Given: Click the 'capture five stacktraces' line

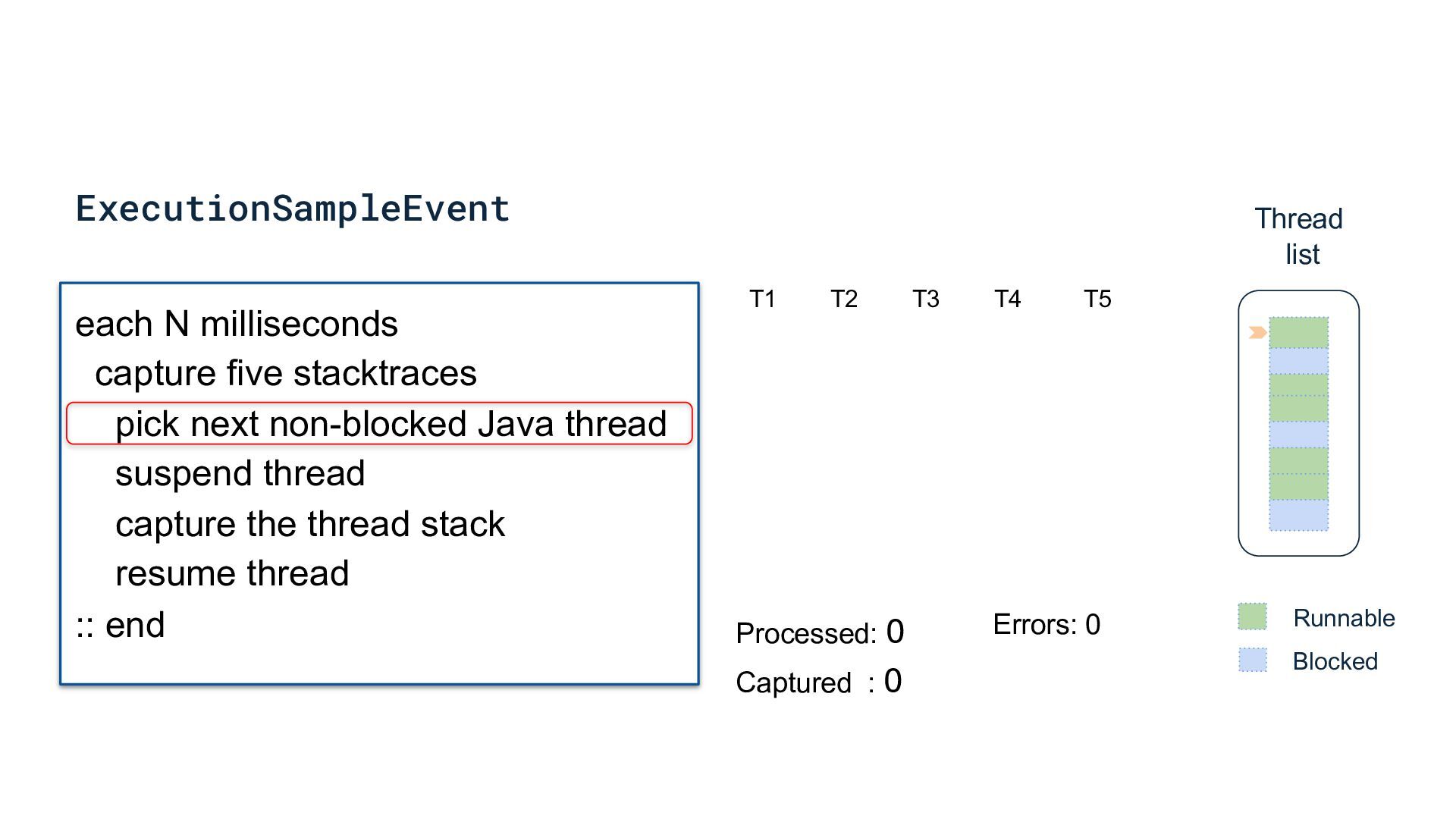Looking at the screenshot, I should coord(286,373).
